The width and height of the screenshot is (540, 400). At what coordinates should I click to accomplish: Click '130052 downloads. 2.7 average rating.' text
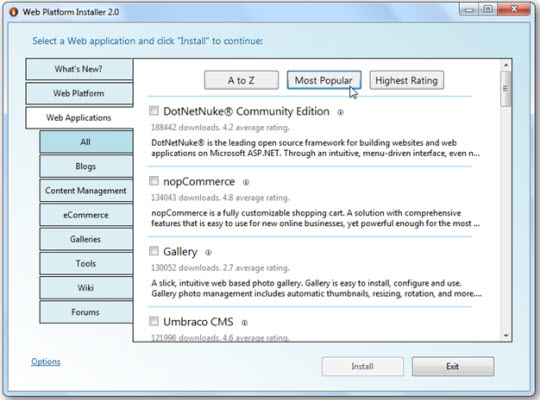[x=220, y=268]
